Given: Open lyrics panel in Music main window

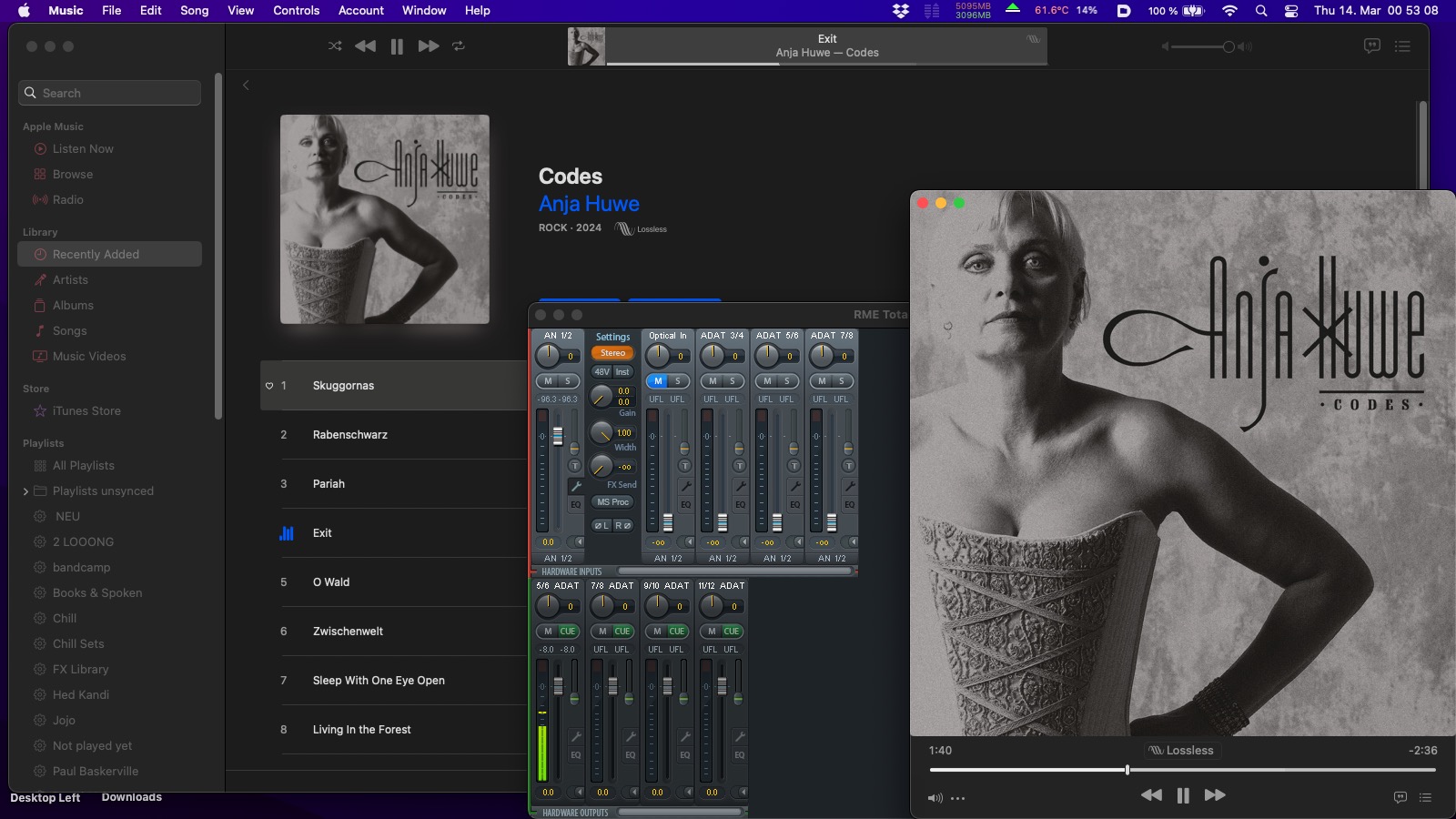Looking at the screenshot, I should click(1372, 45).
